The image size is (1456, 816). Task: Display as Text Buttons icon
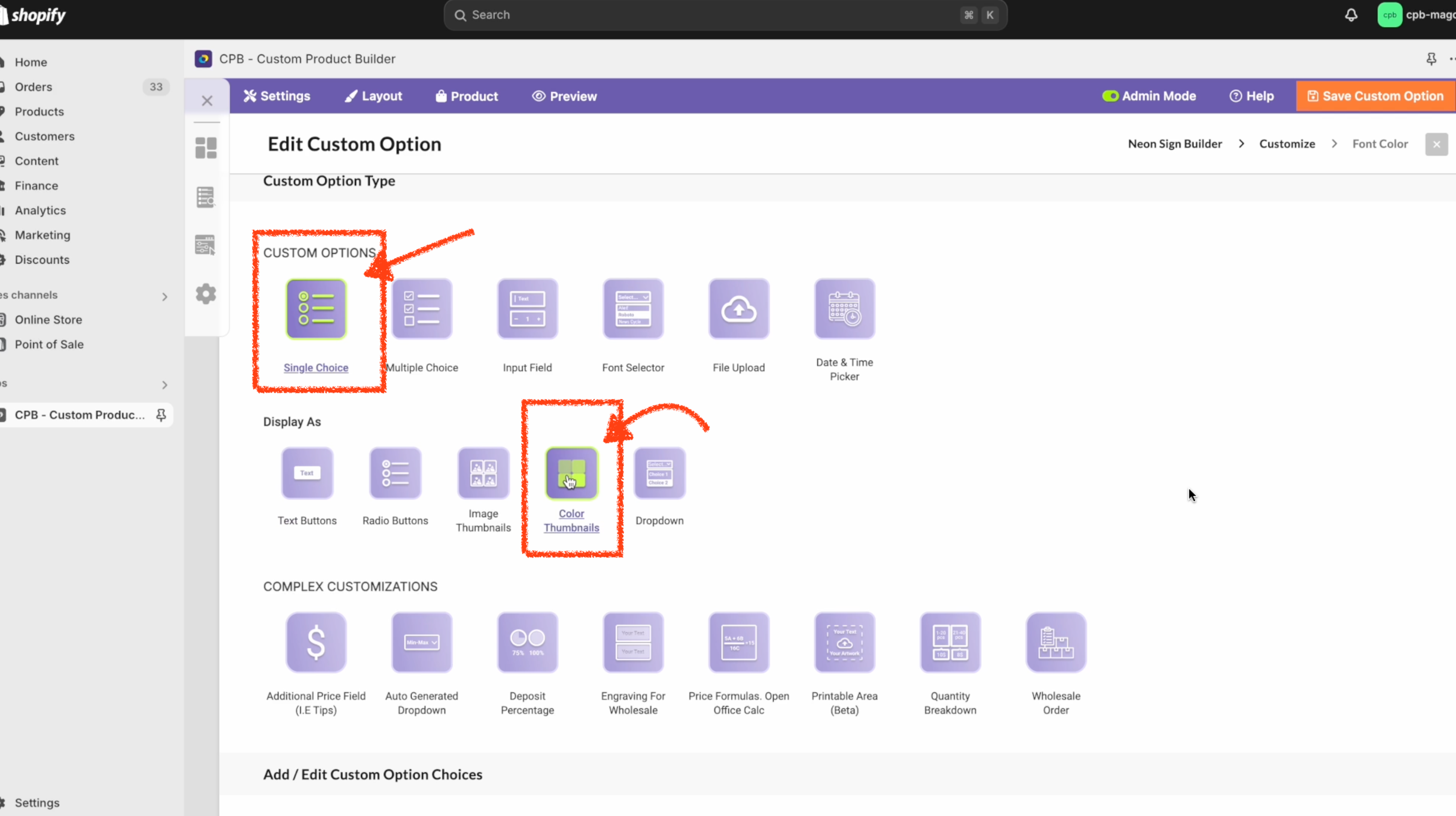click(307, 473)
